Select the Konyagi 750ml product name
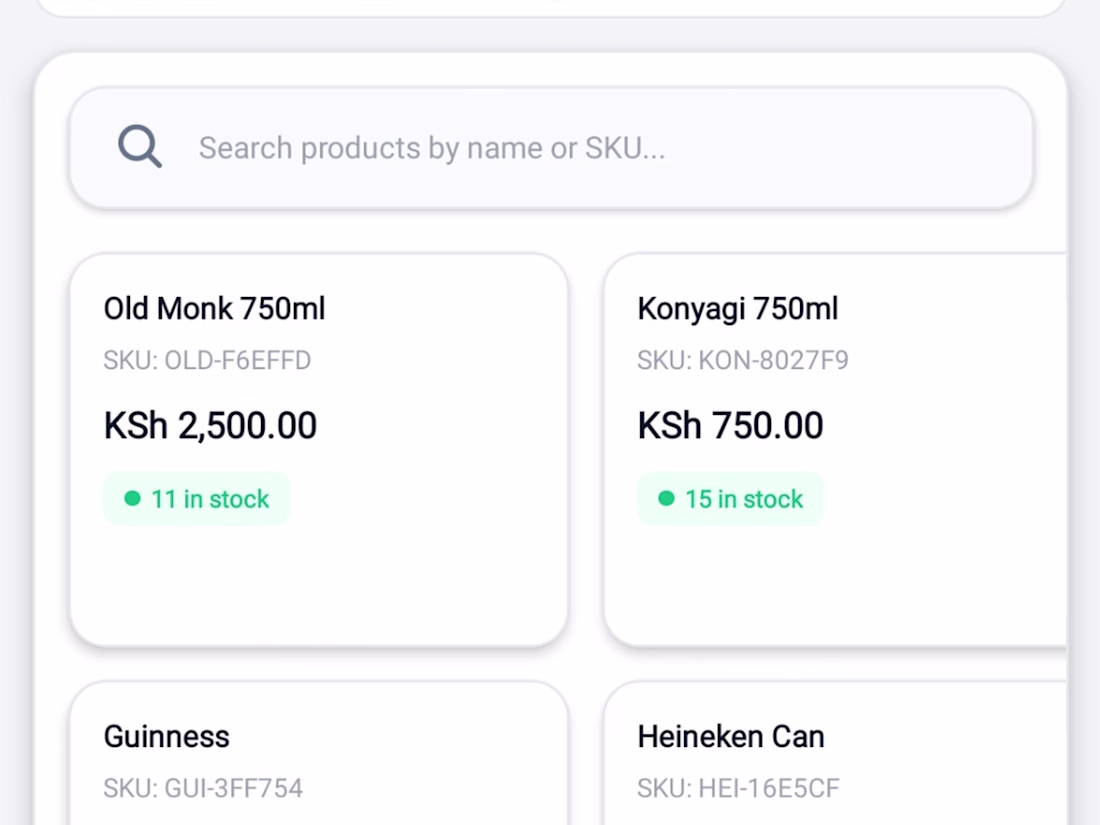 tap(738, 309)
